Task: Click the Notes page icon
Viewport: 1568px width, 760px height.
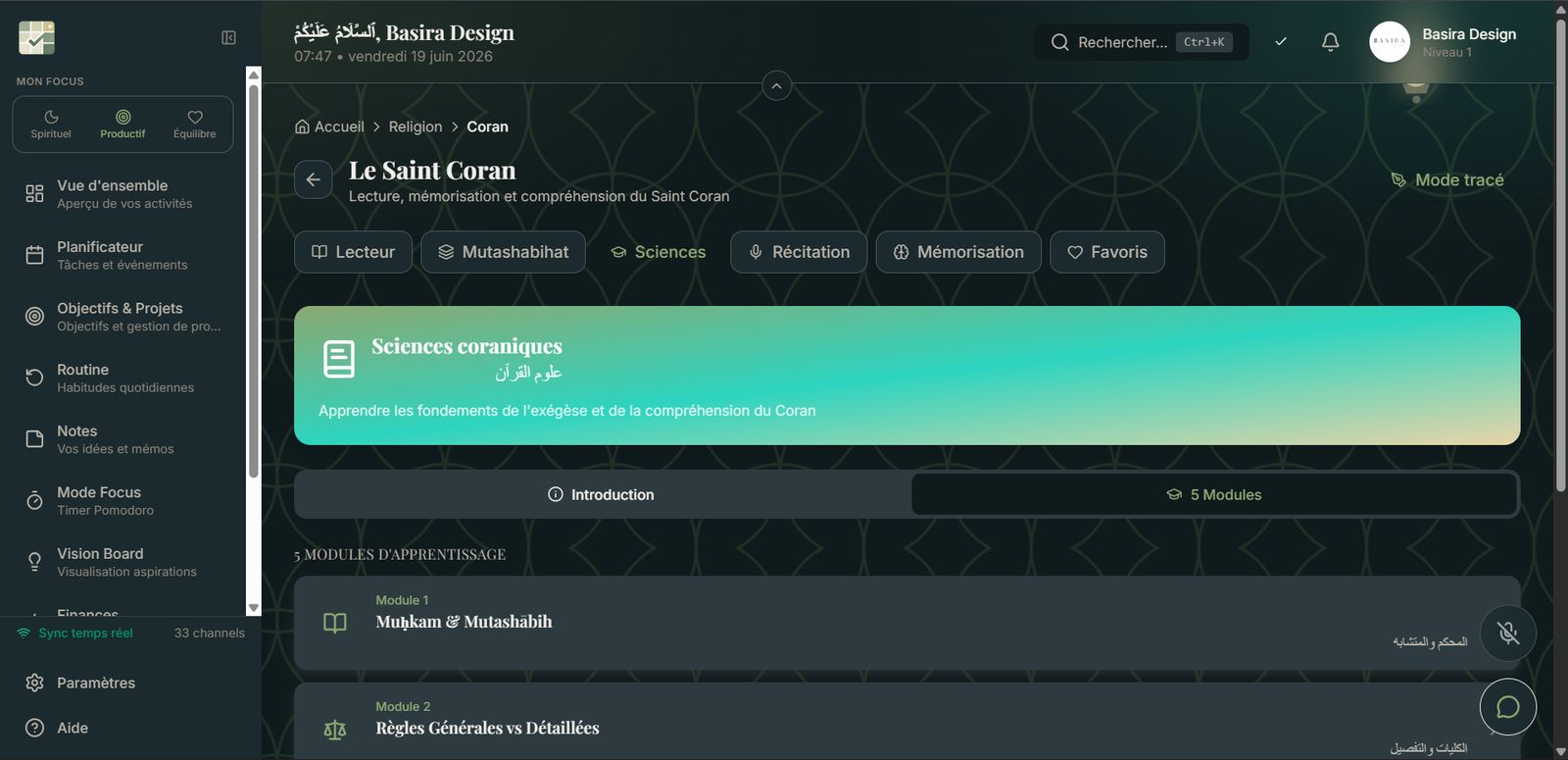Action: (34, 439)
